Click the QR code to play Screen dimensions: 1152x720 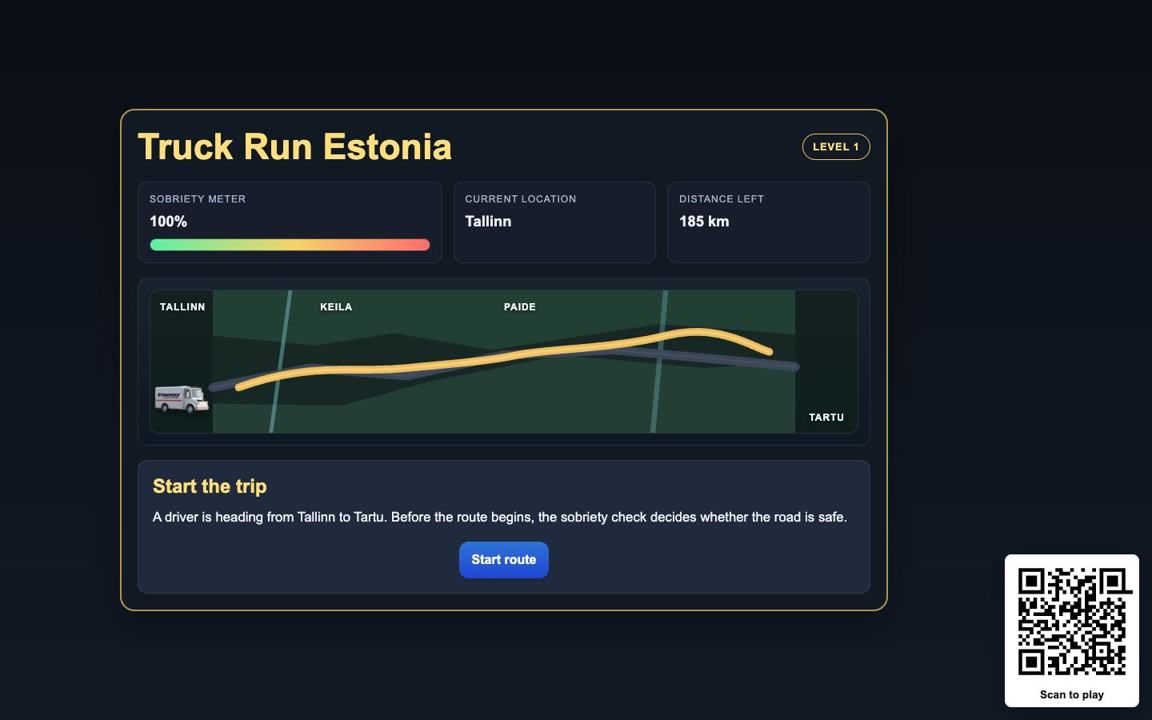pos(1072,622)
